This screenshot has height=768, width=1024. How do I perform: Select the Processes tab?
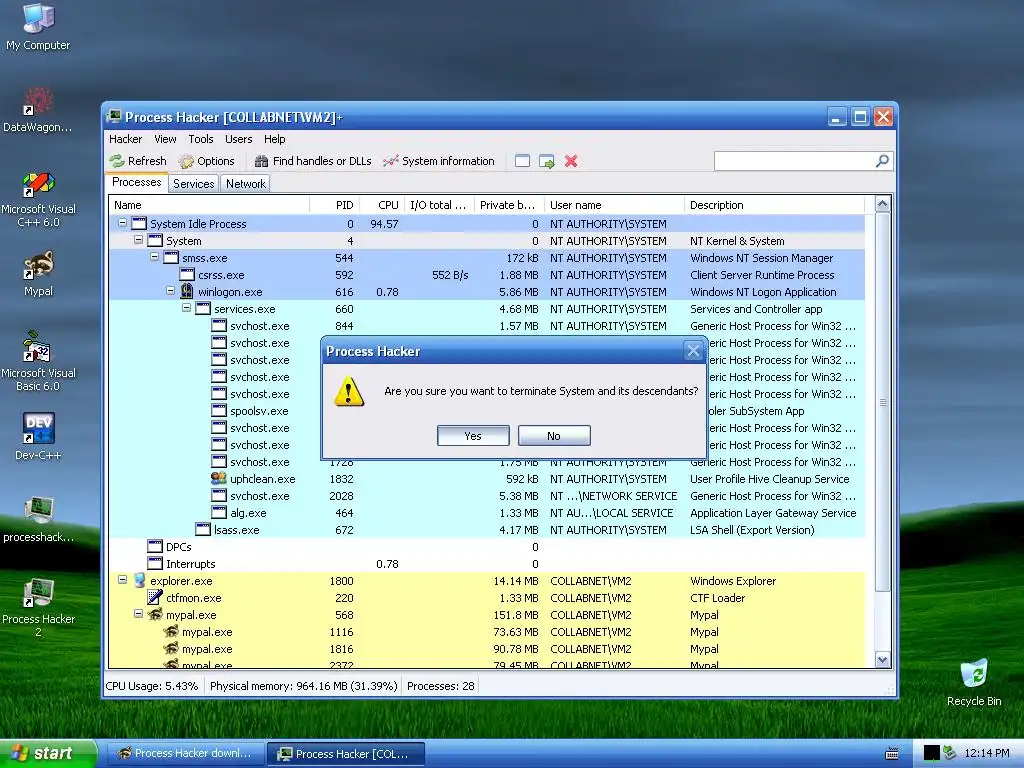[136, 182]
